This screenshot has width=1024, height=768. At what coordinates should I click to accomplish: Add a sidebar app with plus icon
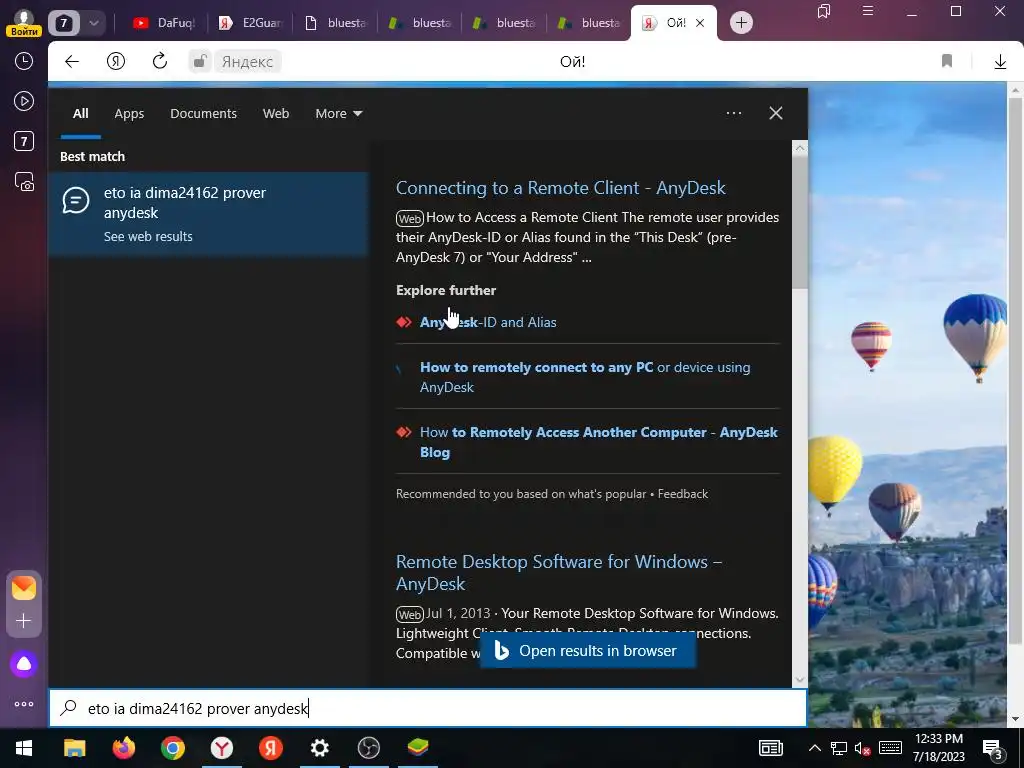(24, 620)
